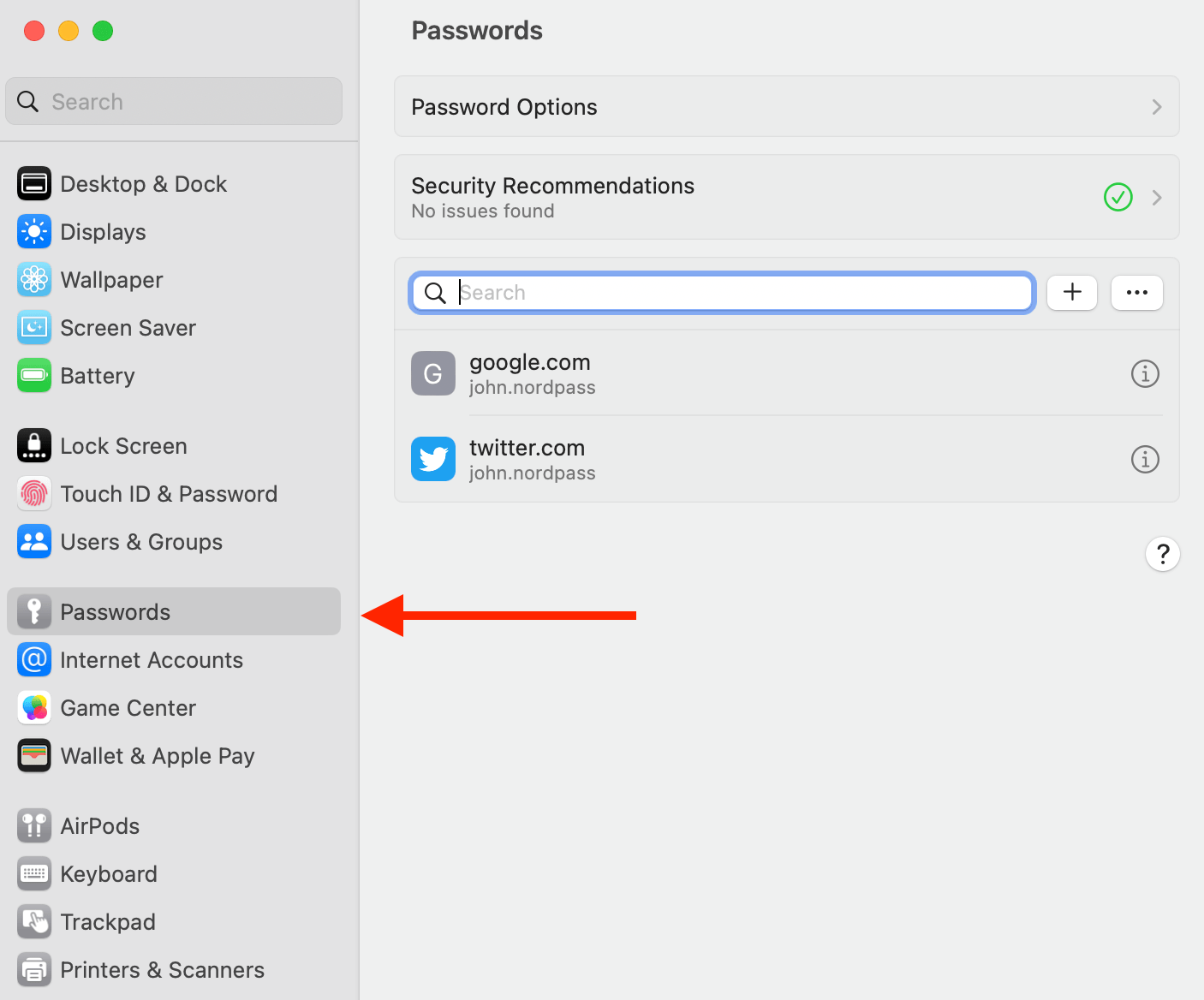Viewport: 1204px width, 1000px height.
Task: Open the more options ellipsis menu
Action: point(1136,292)
